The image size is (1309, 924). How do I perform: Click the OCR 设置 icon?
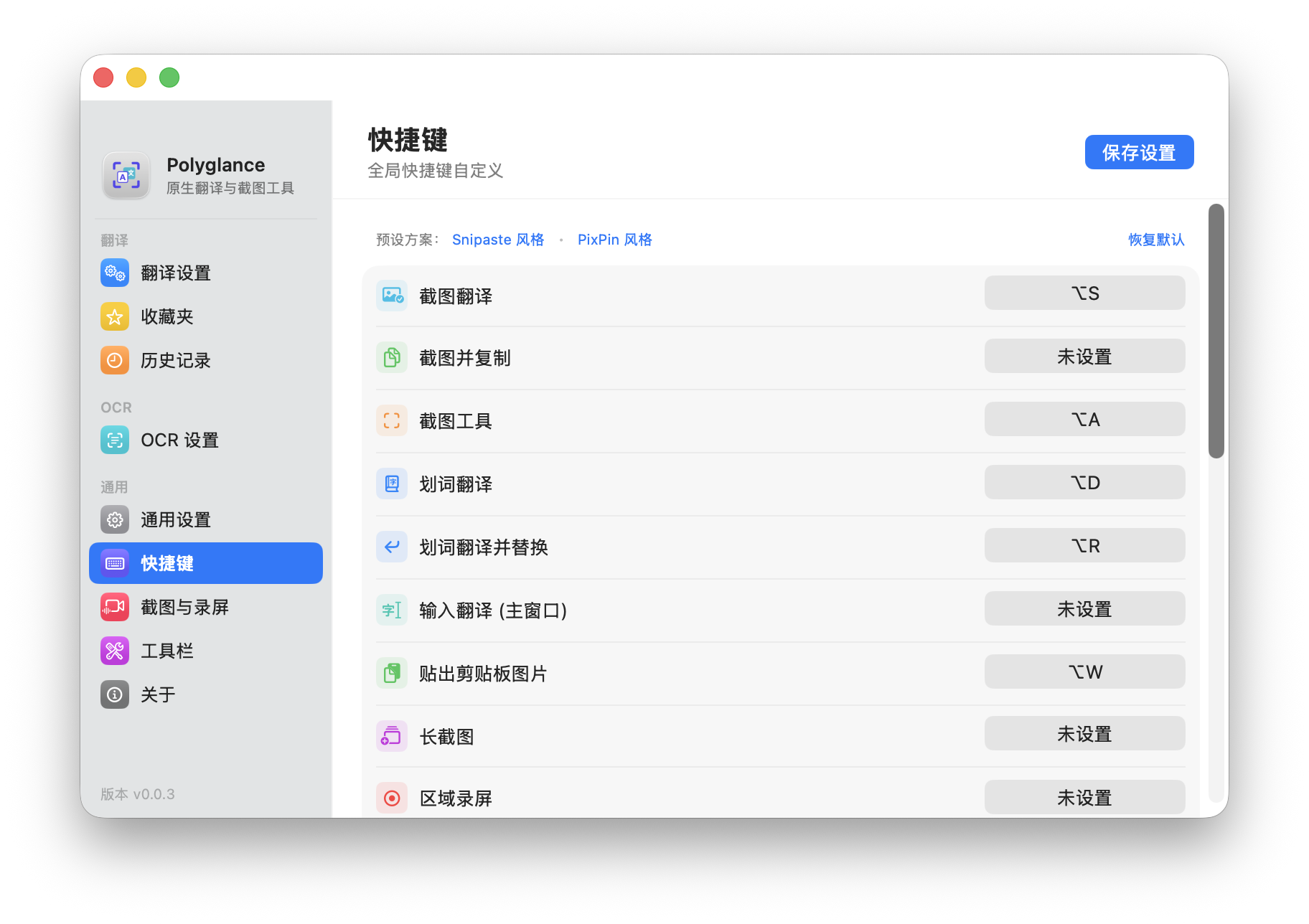click(x=115, y=440)
